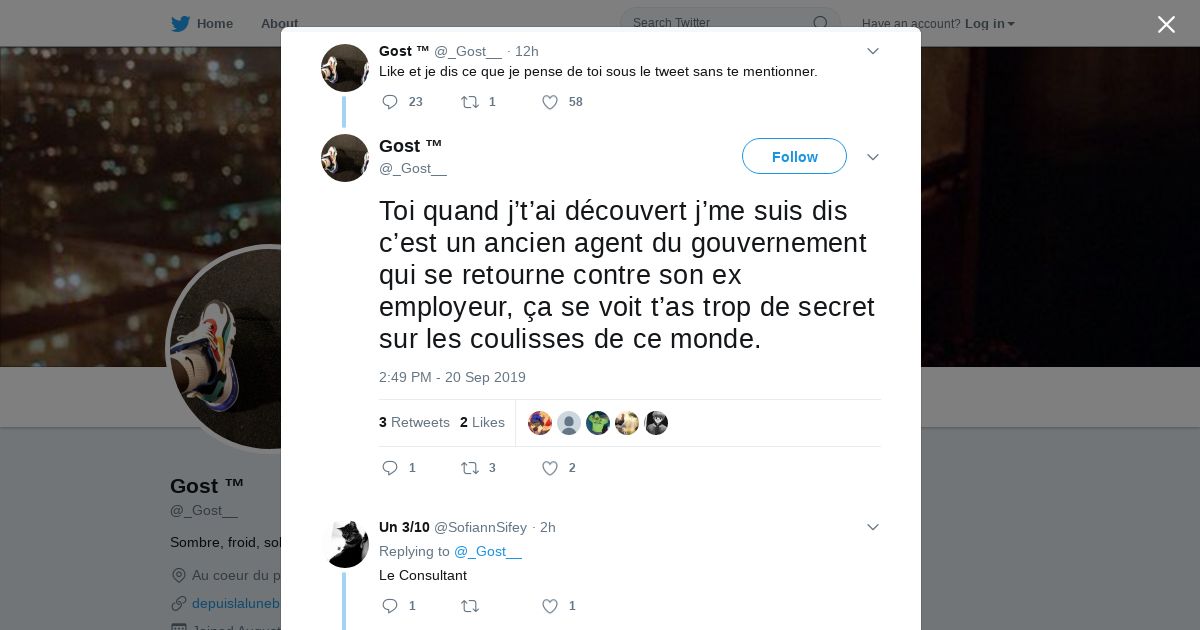
Task: Like the top tweet with 58 likes
Action: (x=550, y=102)
